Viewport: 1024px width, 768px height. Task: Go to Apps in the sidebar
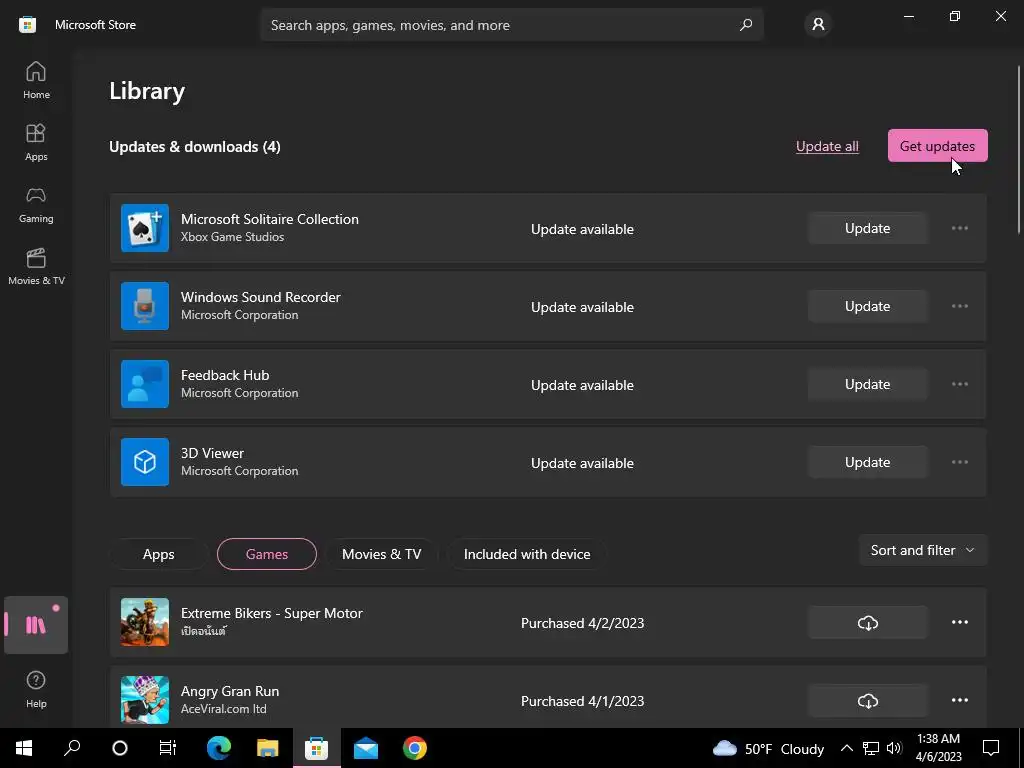[36, 142]
